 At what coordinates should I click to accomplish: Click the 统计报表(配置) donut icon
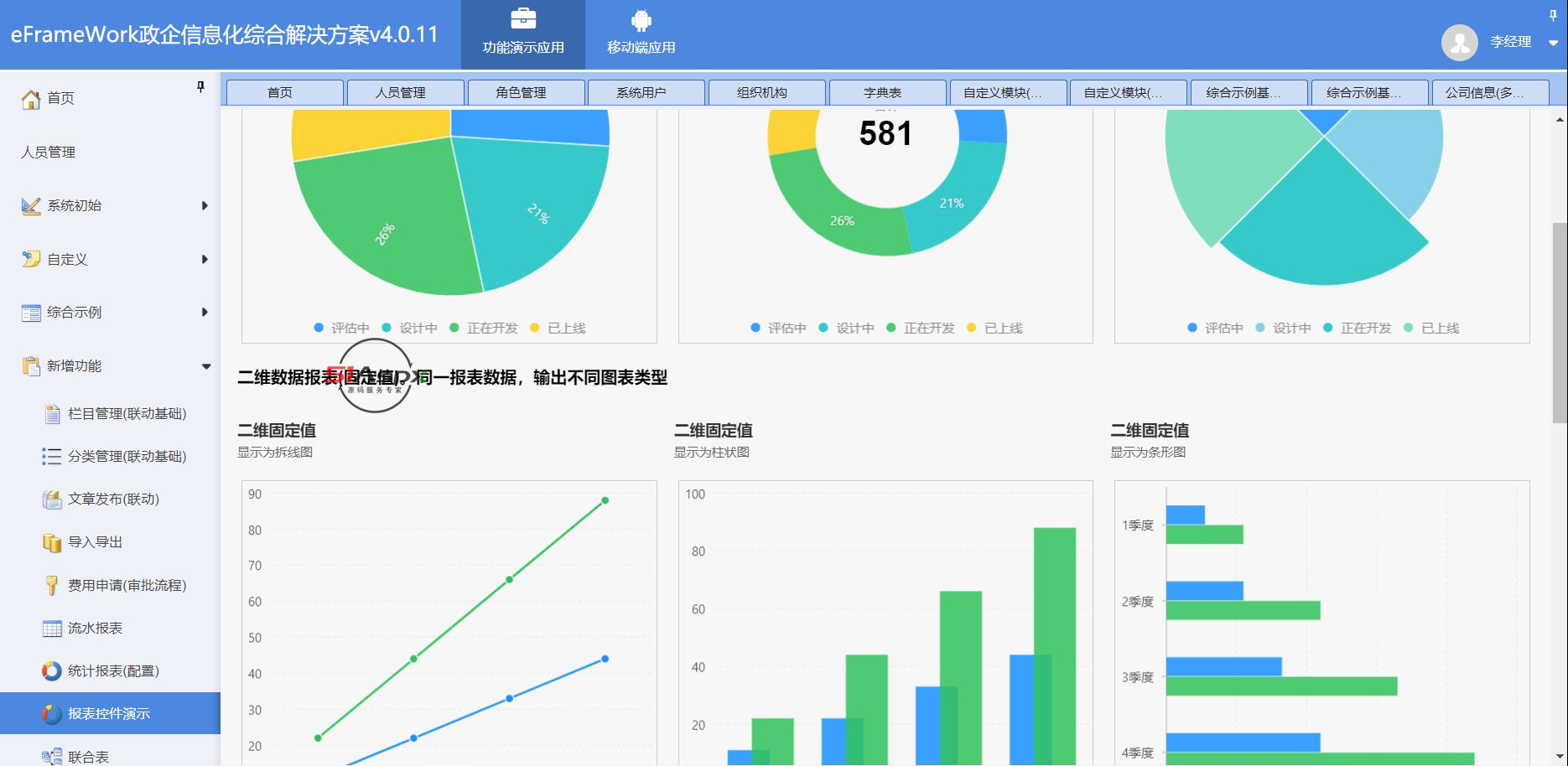coord(52,670)
